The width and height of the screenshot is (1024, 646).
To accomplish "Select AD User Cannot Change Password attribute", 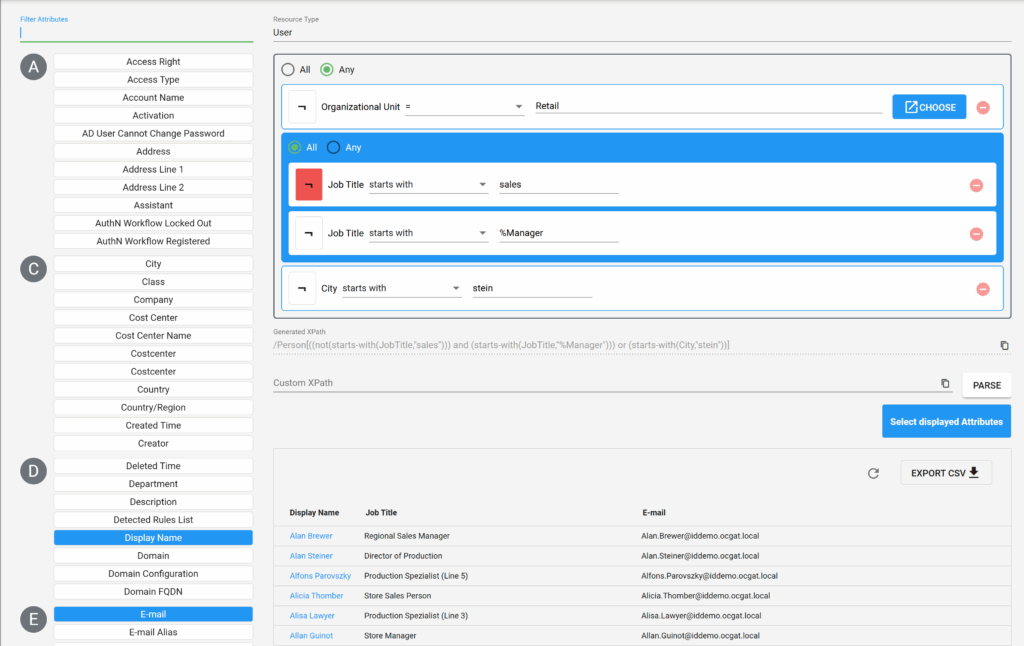I will tap(153, 133).
